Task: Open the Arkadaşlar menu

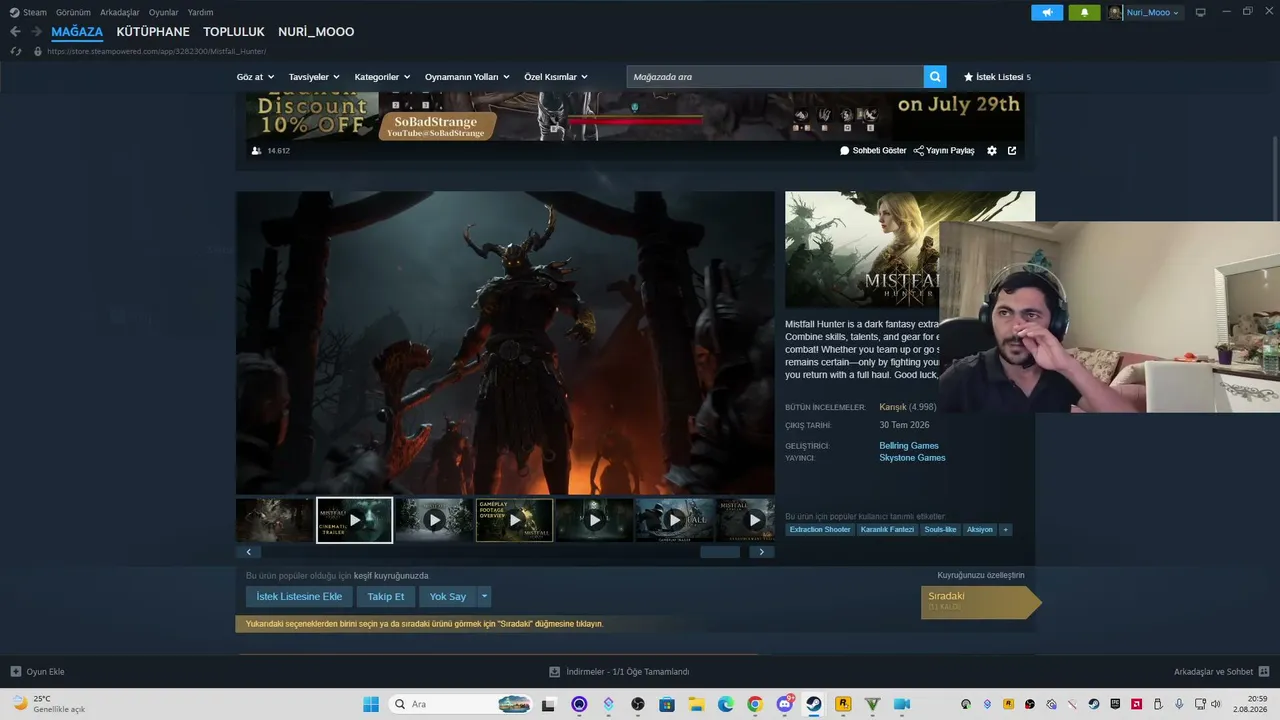Action: tap(120, 12)
